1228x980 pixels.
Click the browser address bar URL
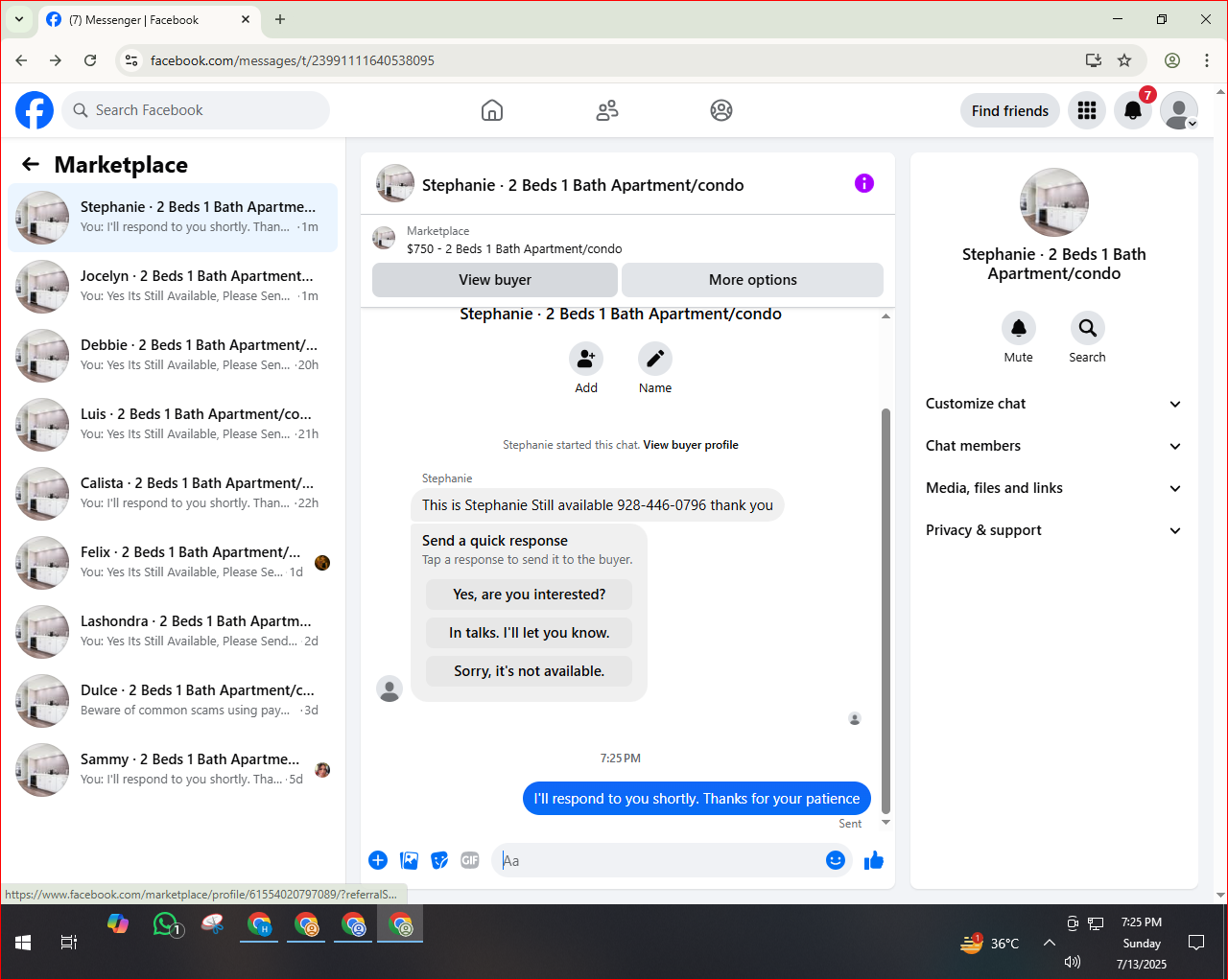coord(293,60)
